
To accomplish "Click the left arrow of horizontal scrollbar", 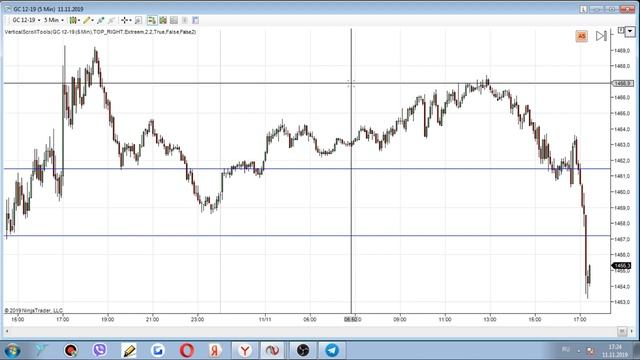I will [x=7, y=331].
